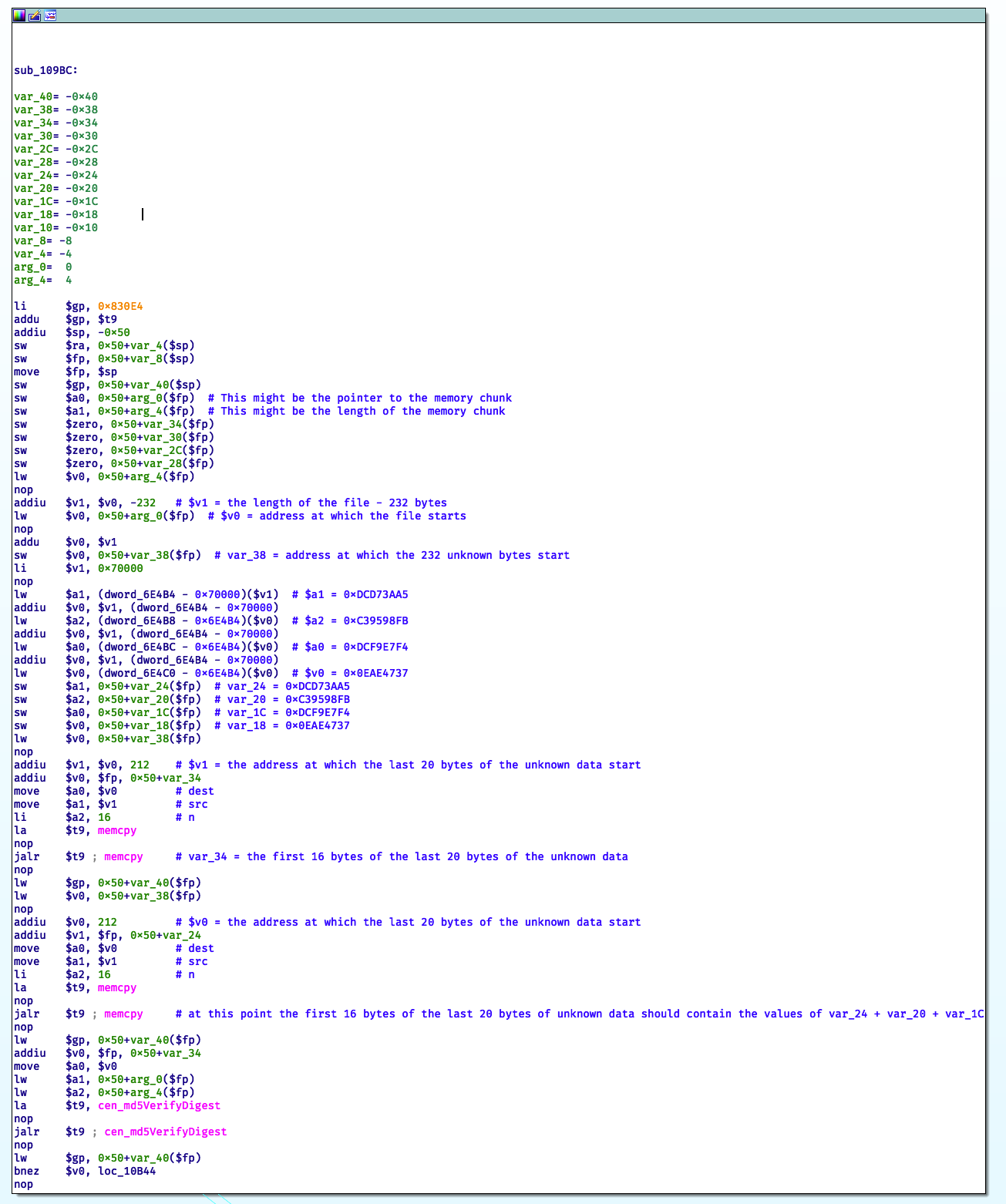This screenshot has width=1006, height=1204.
Task: Select the var_18= -0x18 definition
Action: point(56,214)
